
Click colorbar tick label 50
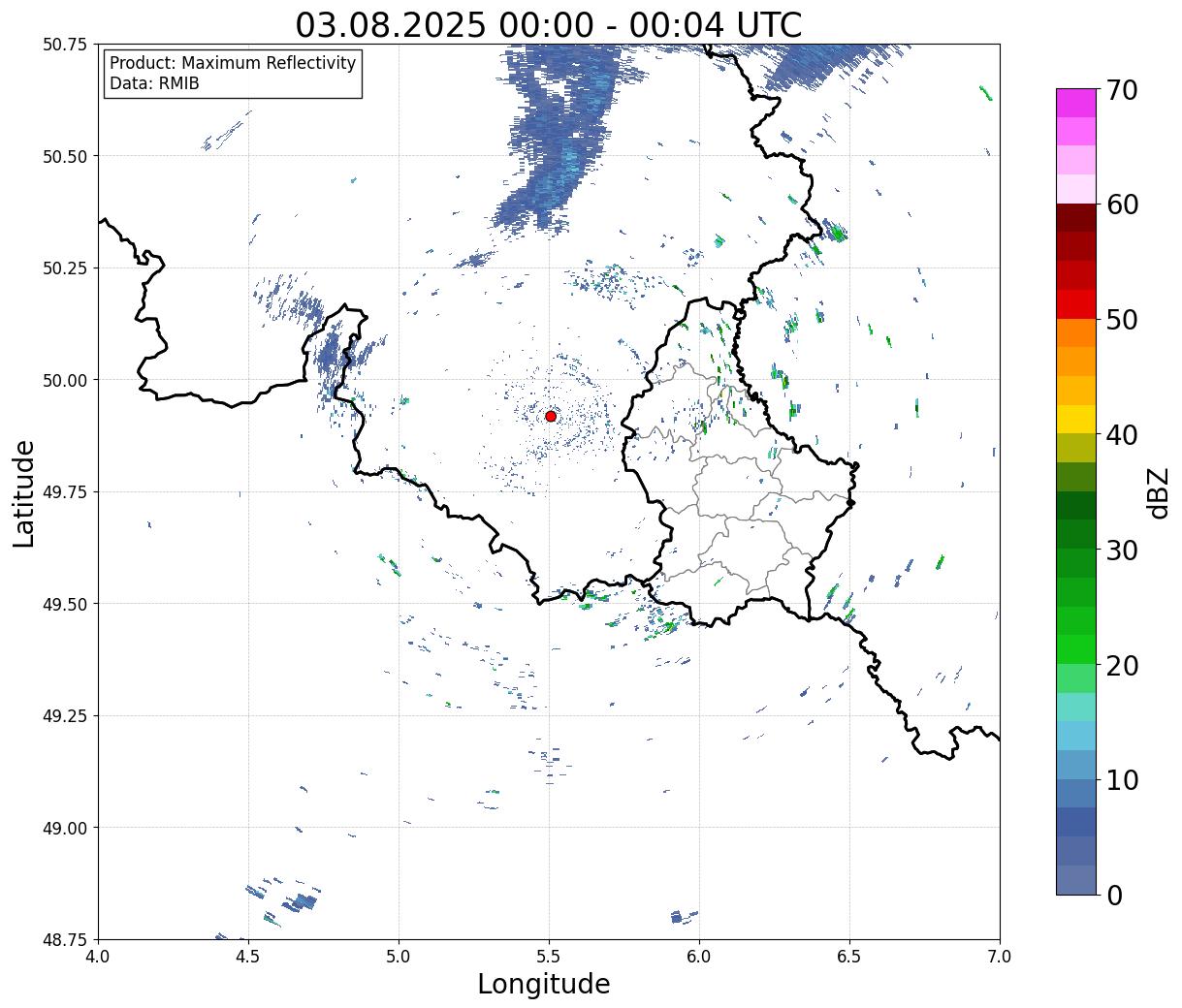(1121, 320)
